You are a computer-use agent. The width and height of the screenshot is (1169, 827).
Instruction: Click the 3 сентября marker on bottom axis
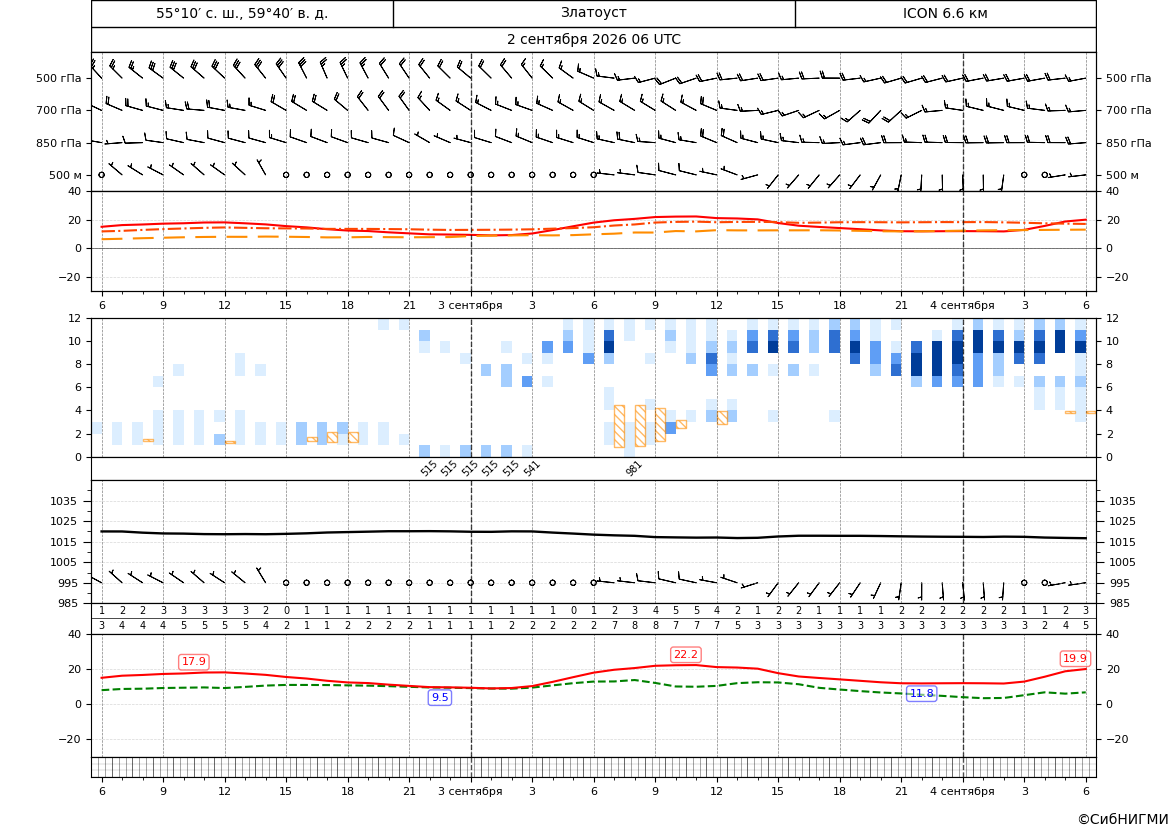(470, 791)
